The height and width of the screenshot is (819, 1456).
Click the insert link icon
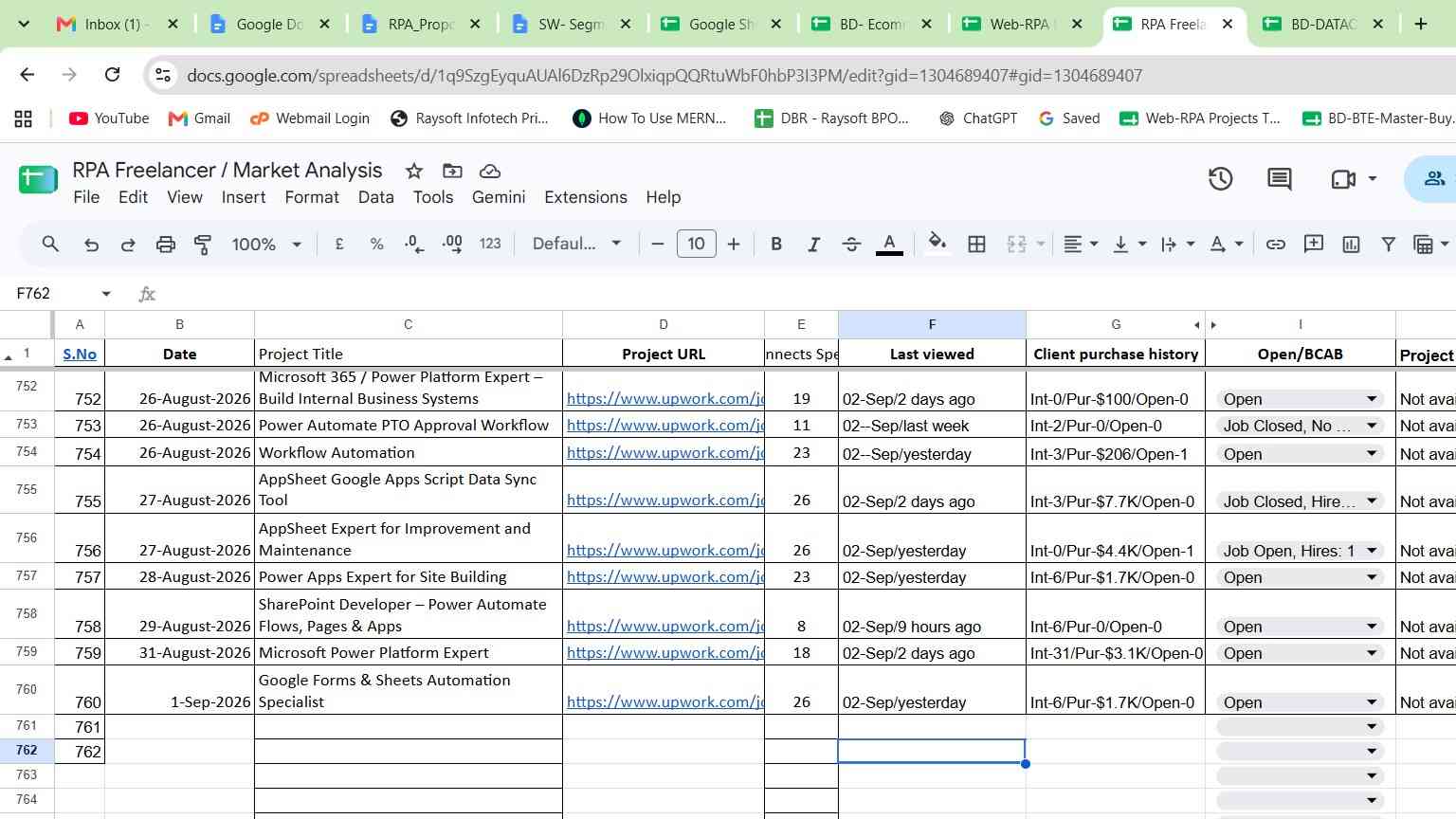click(1276, 245)
